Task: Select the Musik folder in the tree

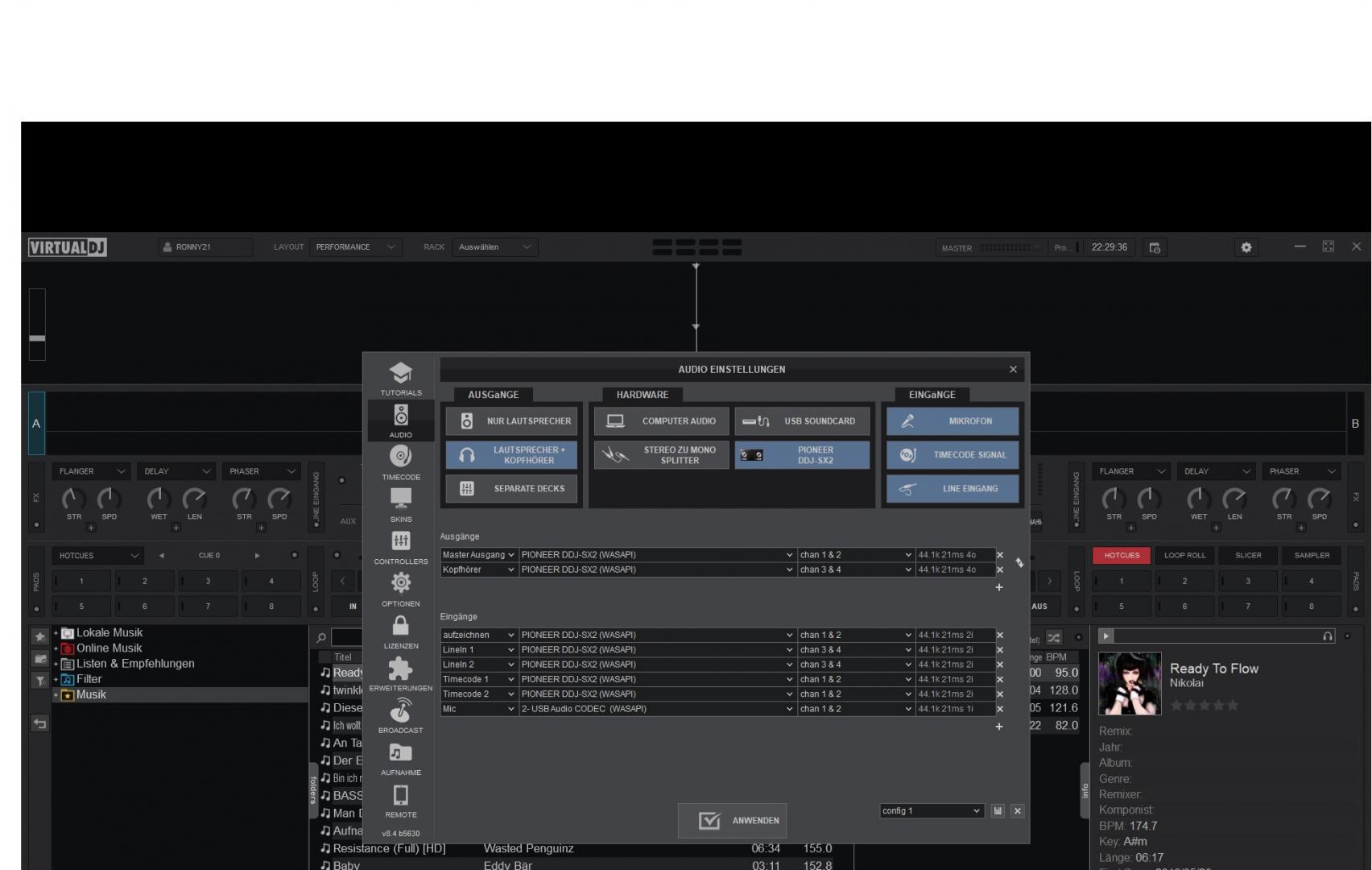Action: (180, 695)
